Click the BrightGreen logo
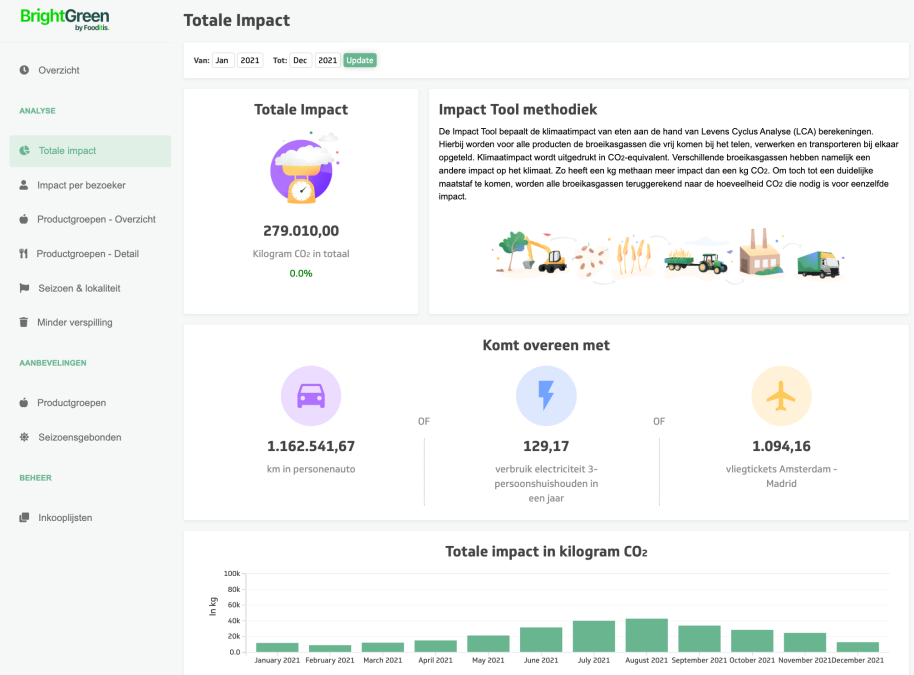The width and height of the screenshot is (914, 675). point(65,19)
